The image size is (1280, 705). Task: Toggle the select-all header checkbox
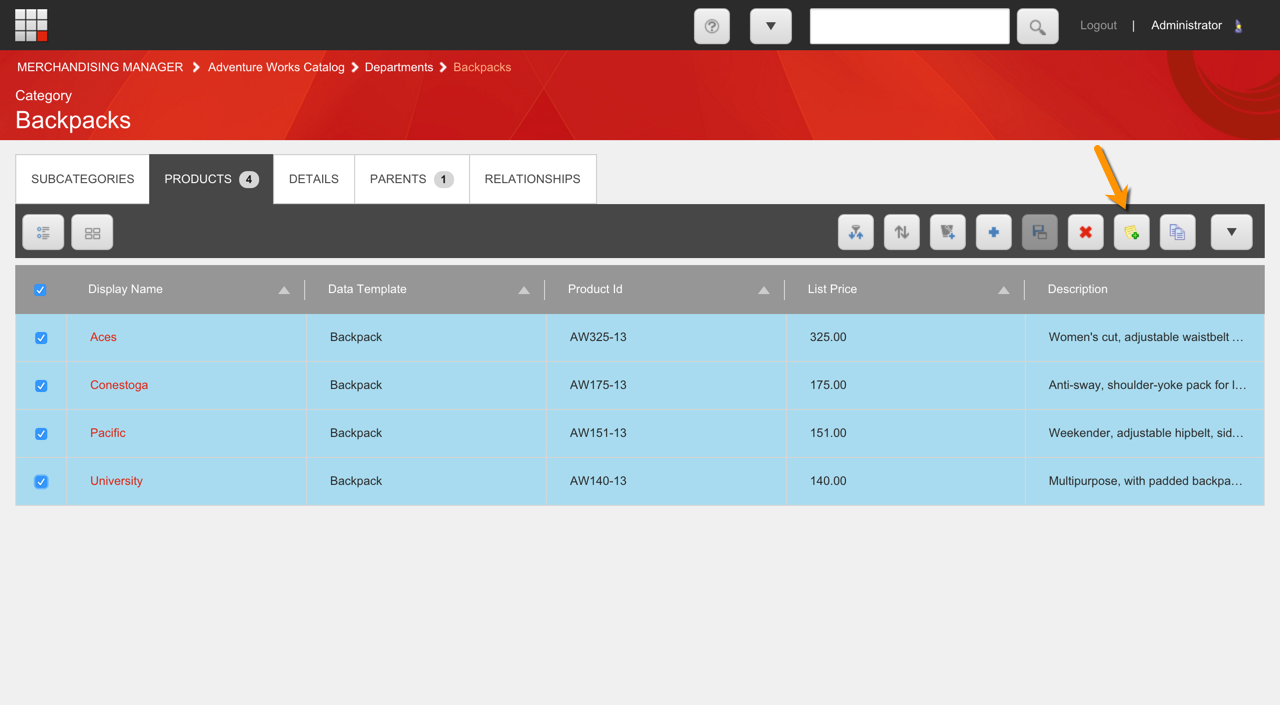click(41, 290)
